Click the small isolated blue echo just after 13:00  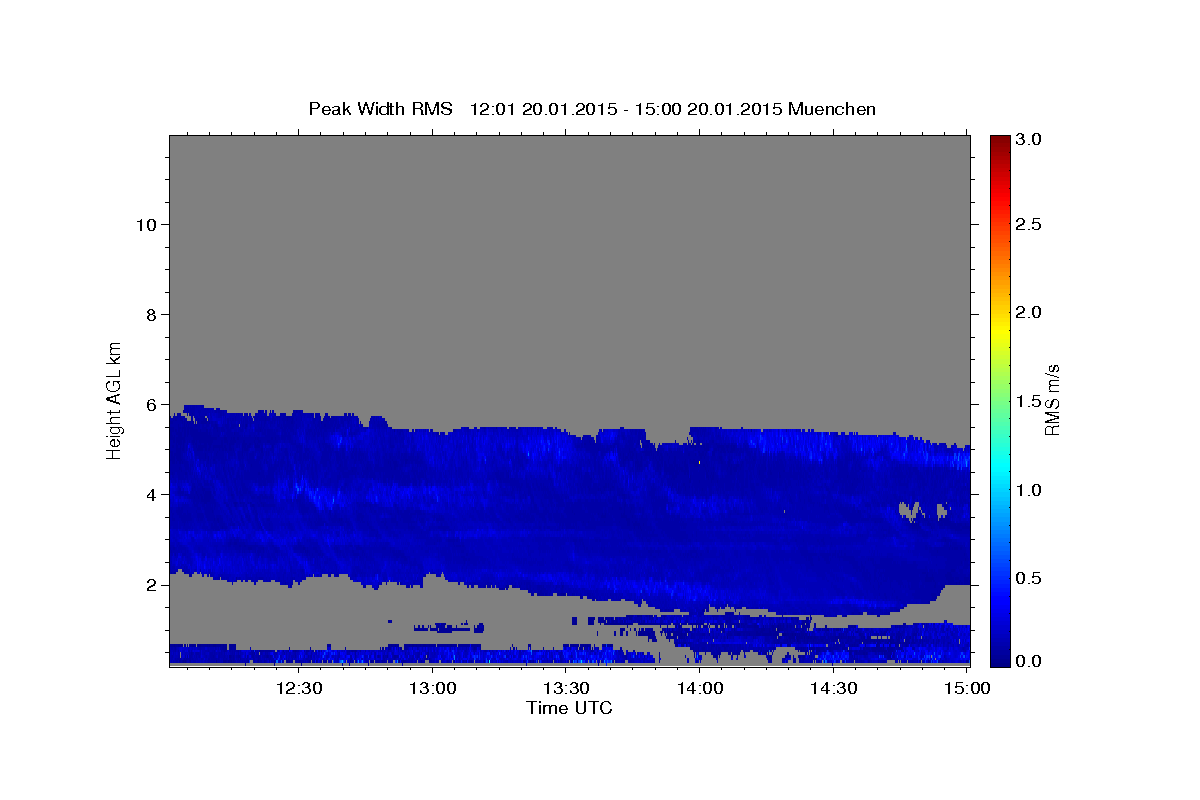point(448,627)
